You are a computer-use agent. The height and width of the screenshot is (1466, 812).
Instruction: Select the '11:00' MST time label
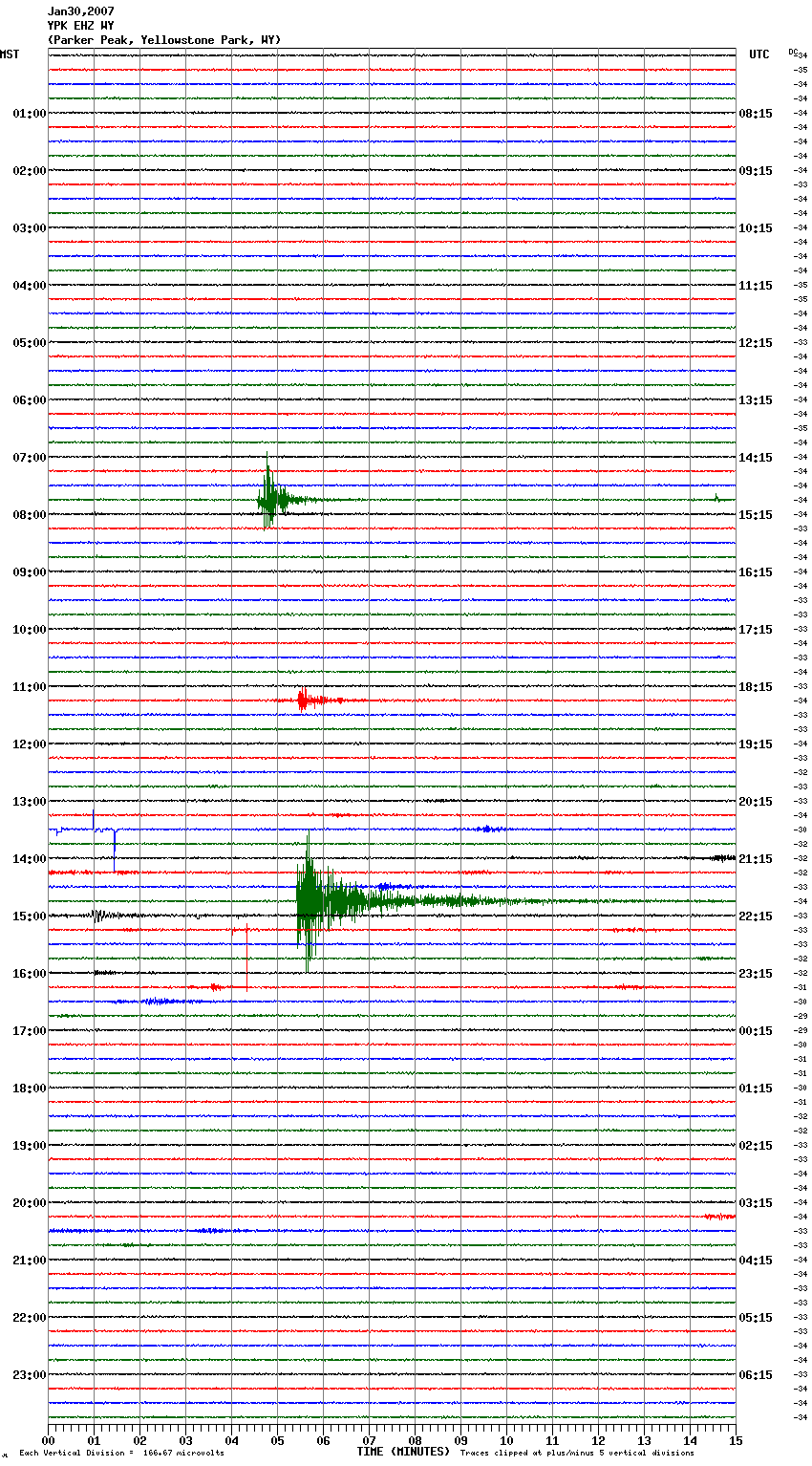pyautogui.click(x=30, y=687)
